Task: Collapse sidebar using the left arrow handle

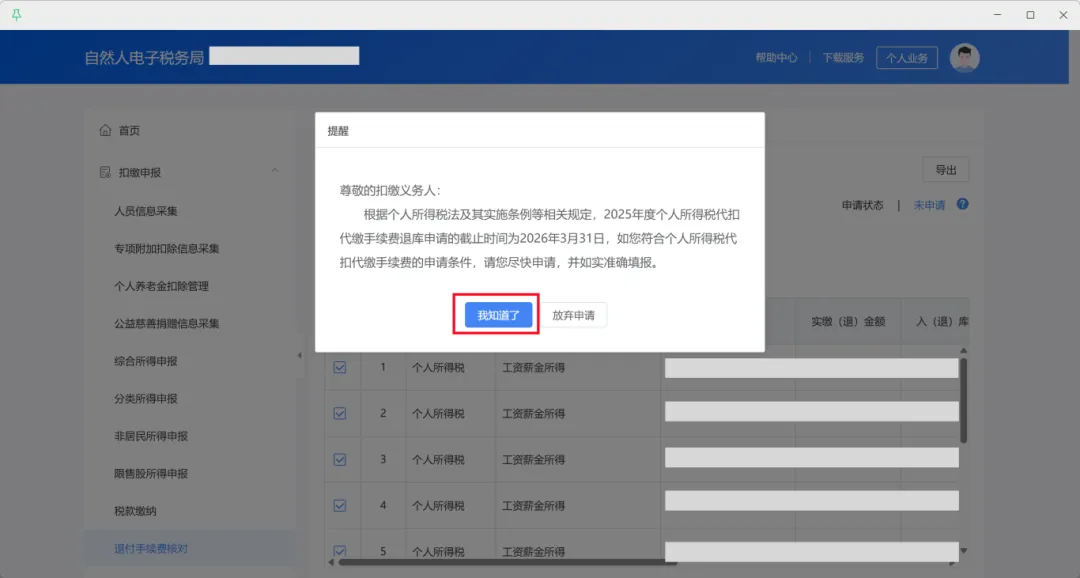Action: click(x=299, y=357)
